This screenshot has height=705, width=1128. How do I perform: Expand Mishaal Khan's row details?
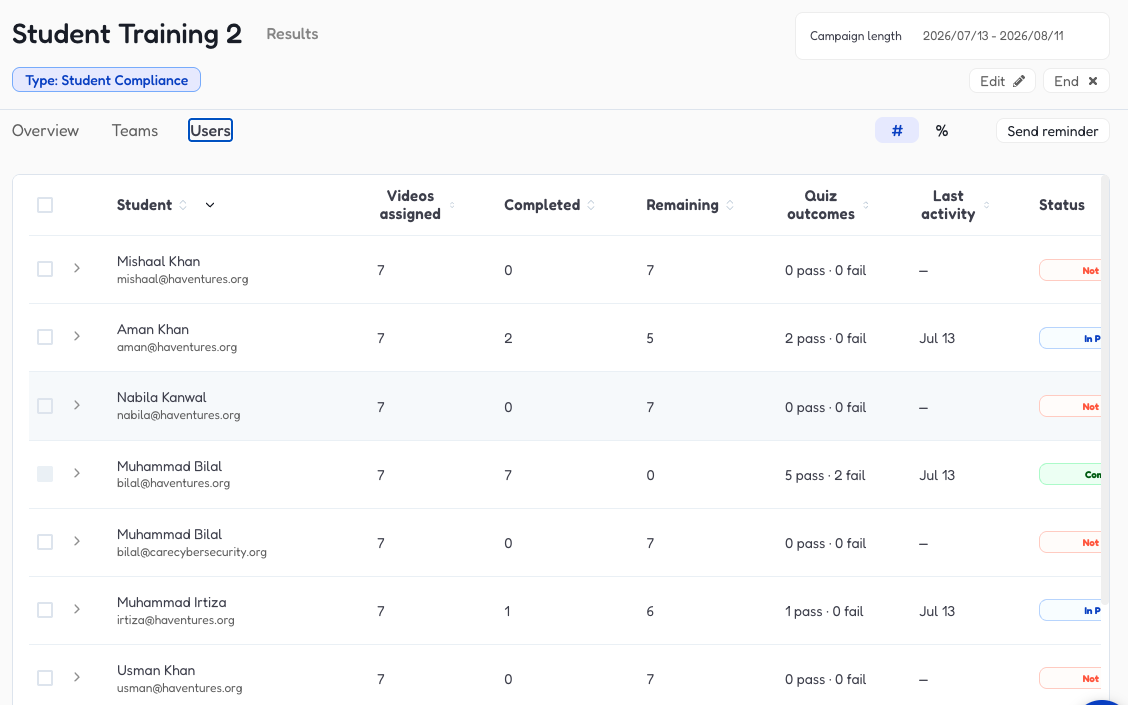(x=76, y=268)
